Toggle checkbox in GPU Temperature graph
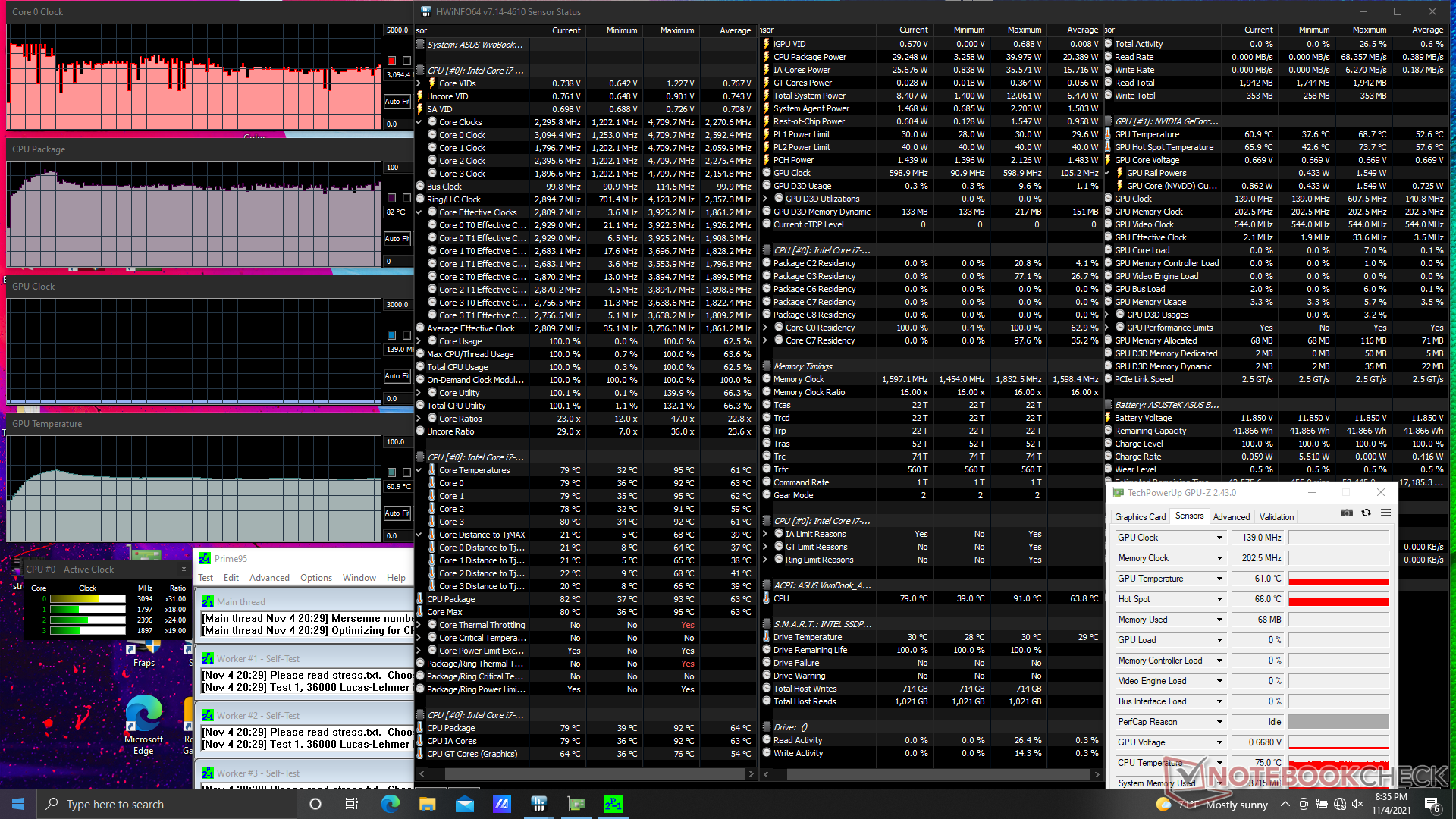 pyautogui.click(x=406, y=472)
